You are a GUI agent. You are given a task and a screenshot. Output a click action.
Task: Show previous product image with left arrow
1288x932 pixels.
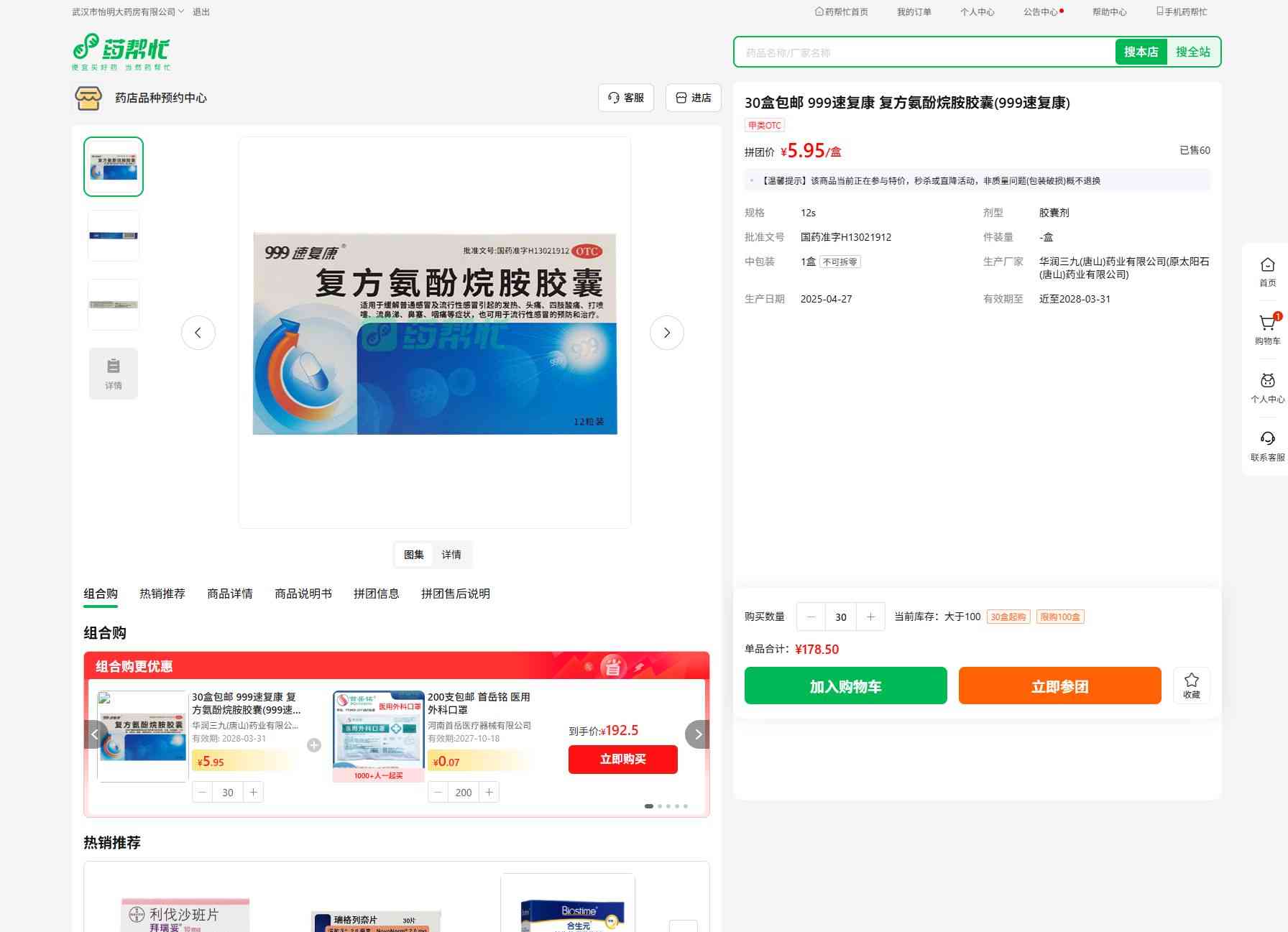pos(198,333)
